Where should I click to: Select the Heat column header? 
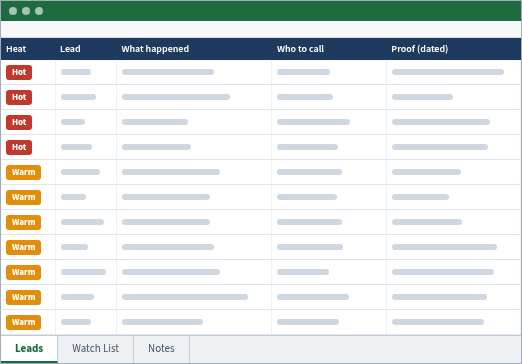[28, 49]
